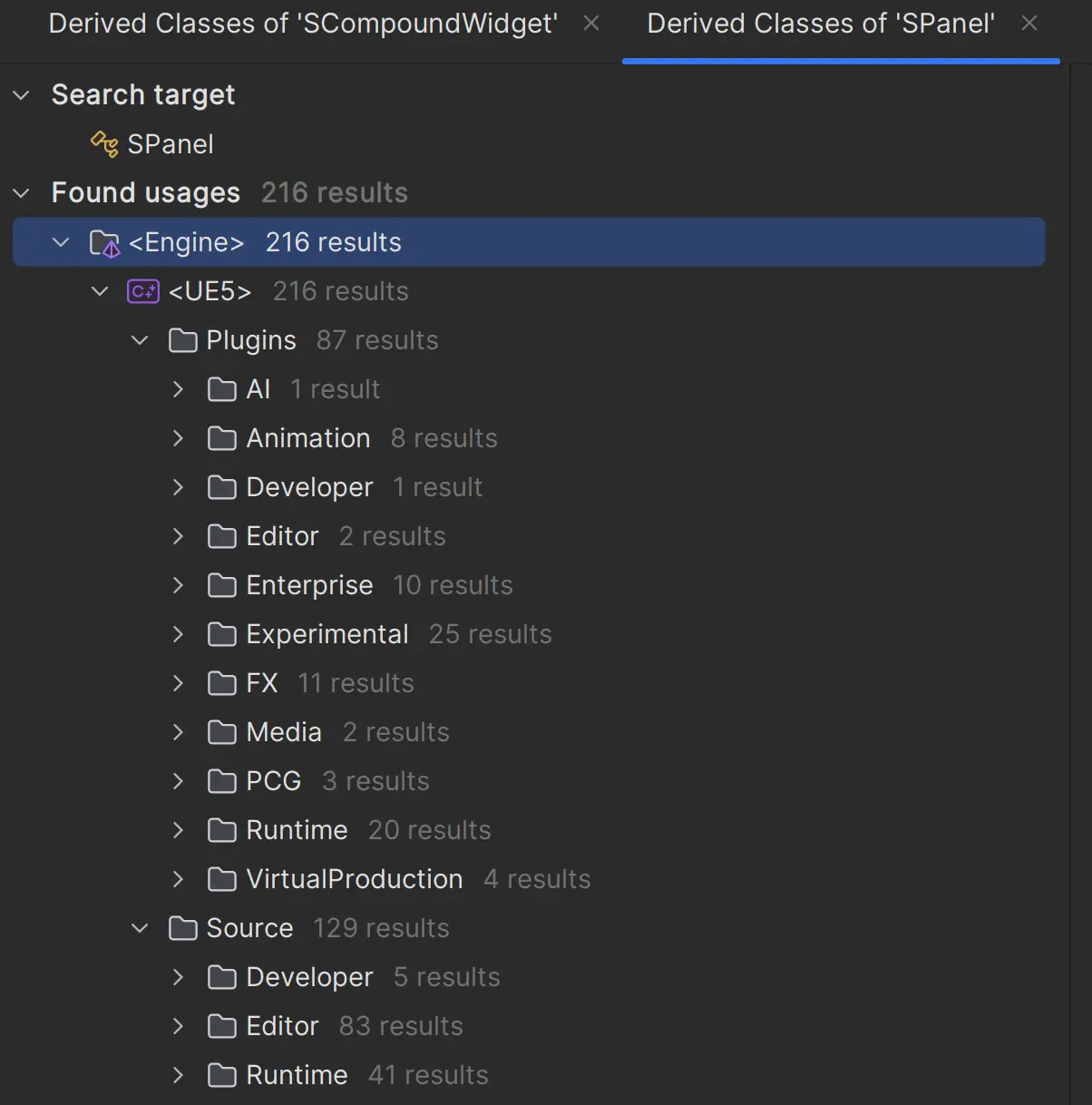Click the UE5 C++ module icon

click(142, 290)
